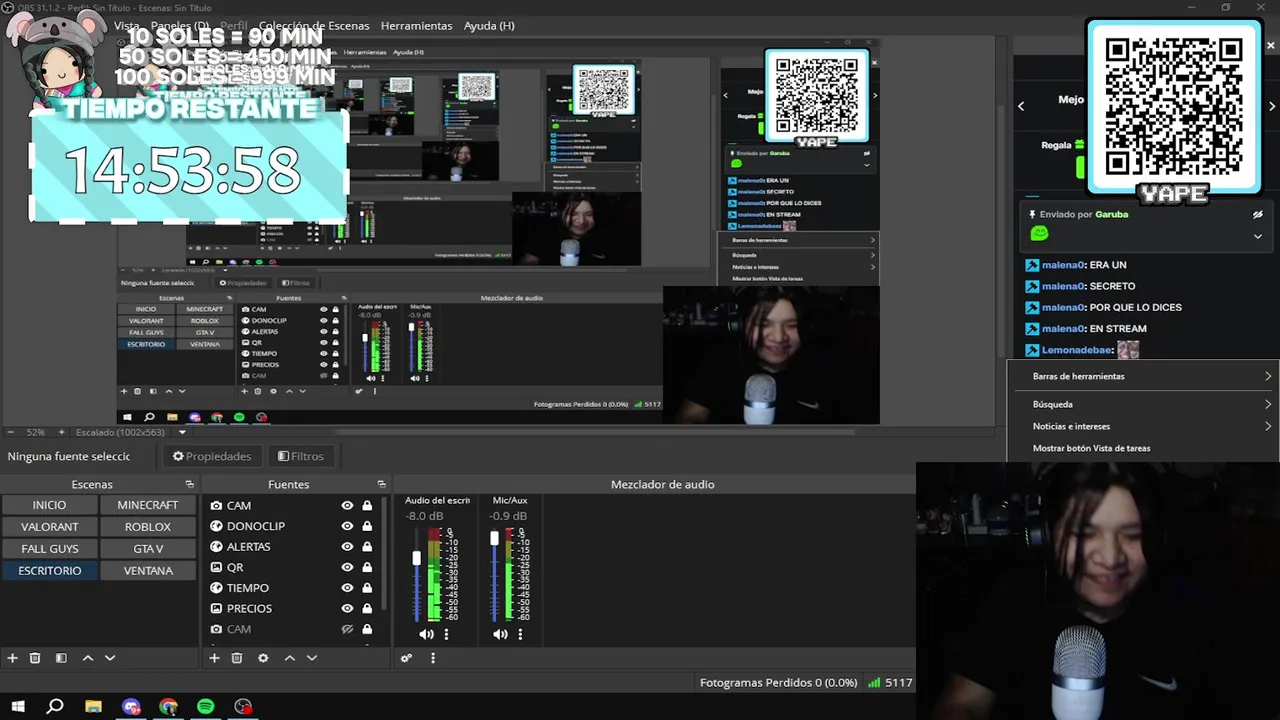Click the browser icon of DONOCLIP source
1280x720 pixels.
(x=216, y=526)
